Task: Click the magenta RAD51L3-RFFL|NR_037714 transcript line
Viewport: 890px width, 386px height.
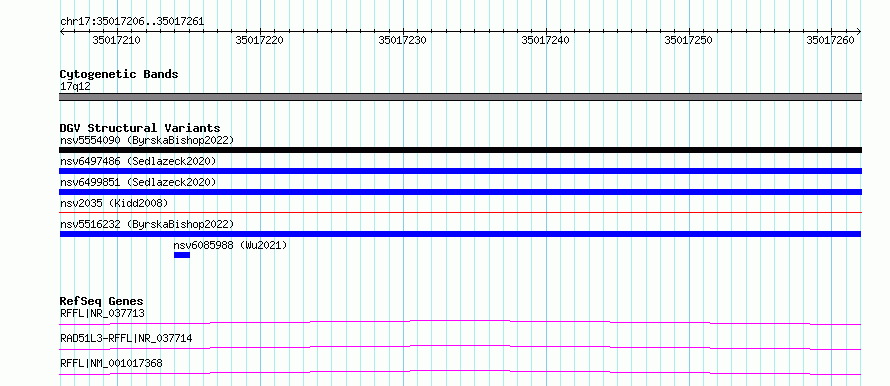Action: point(460,347)
